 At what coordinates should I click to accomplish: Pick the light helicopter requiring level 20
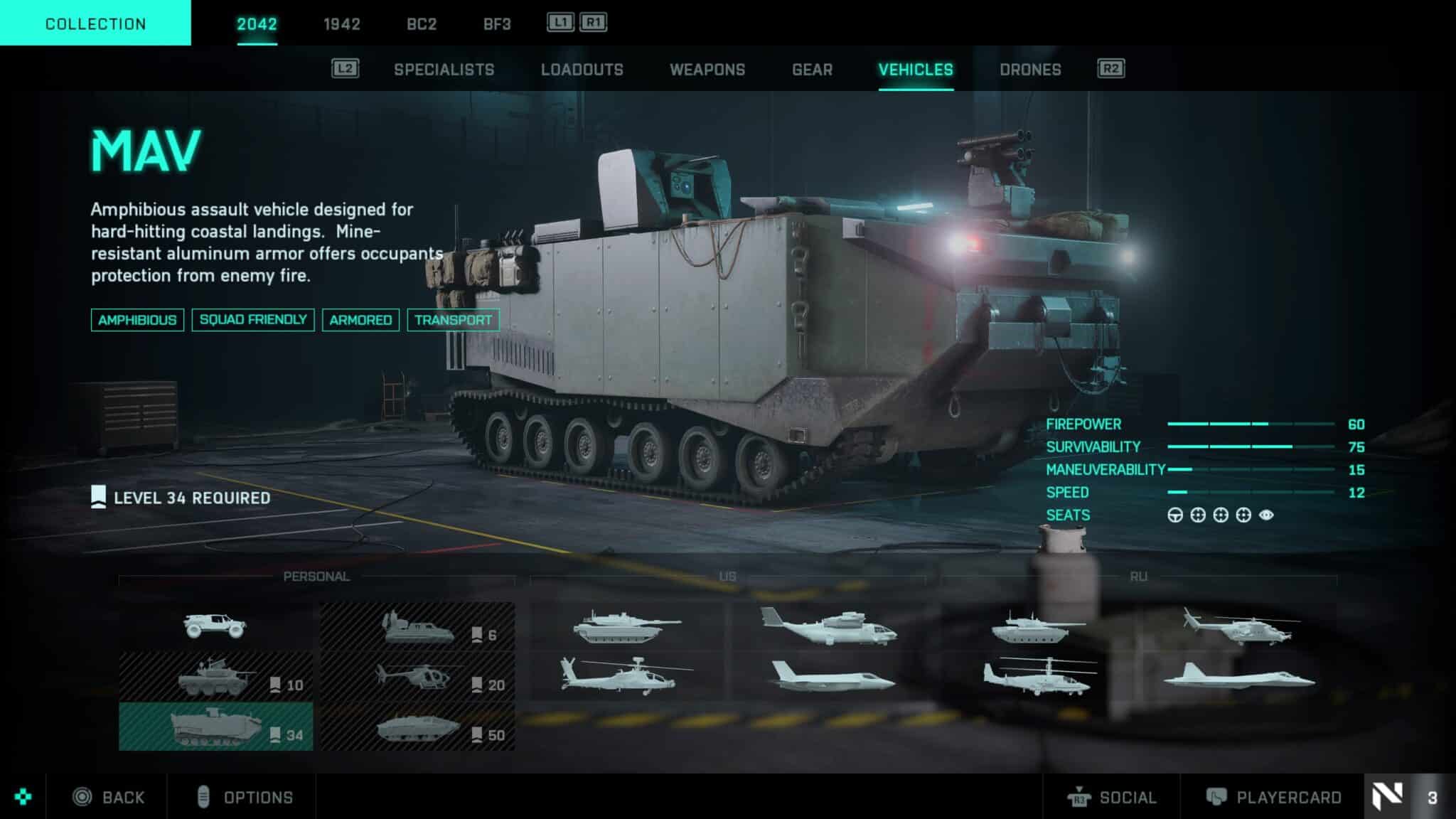(417, 676)
